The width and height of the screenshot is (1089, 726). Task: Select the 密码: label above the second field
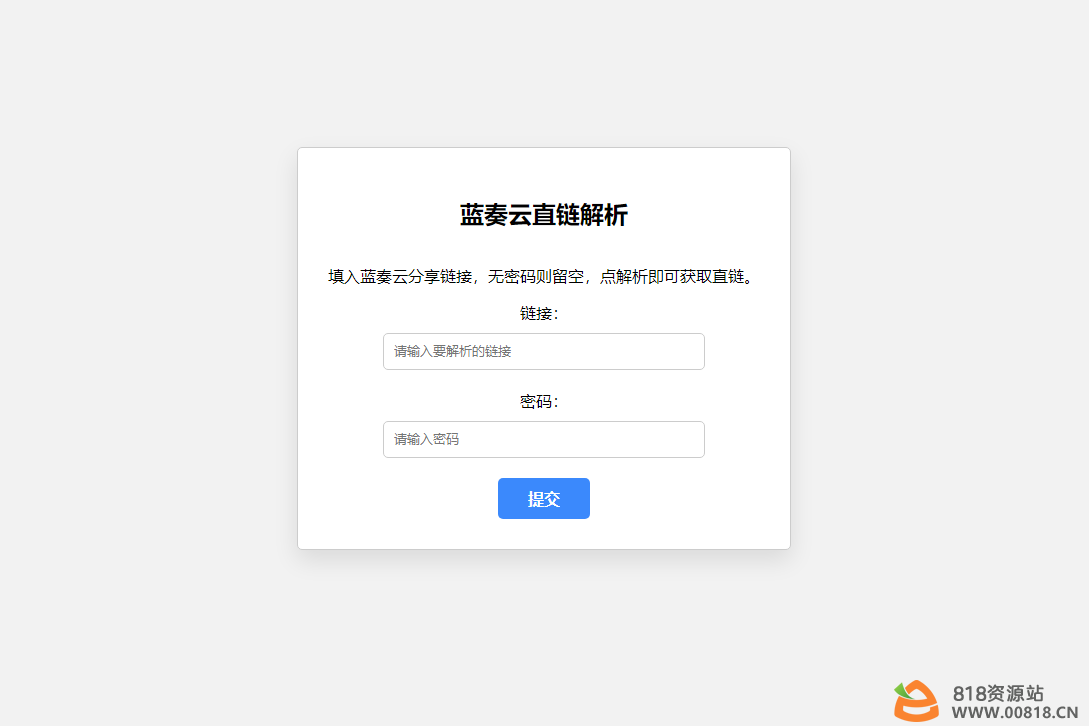540,402
